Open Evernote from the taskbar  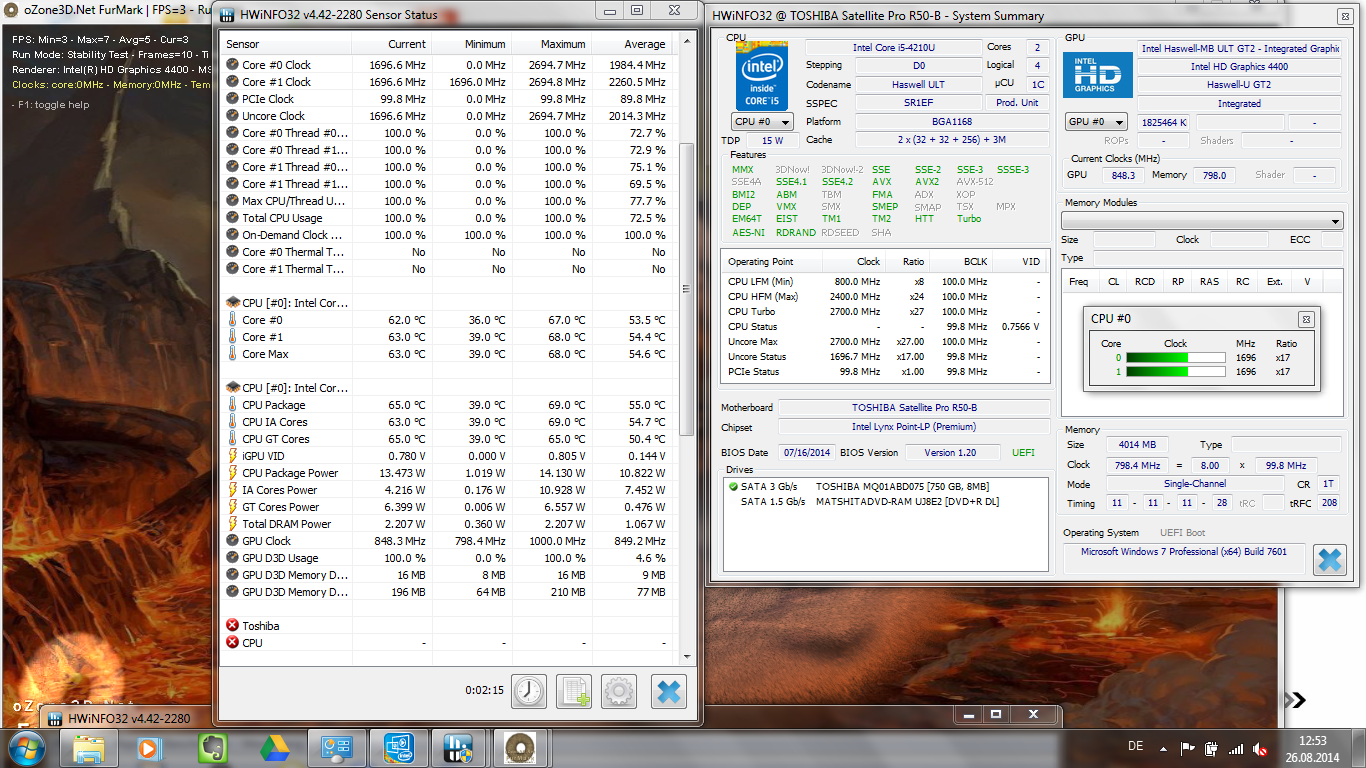211,748
